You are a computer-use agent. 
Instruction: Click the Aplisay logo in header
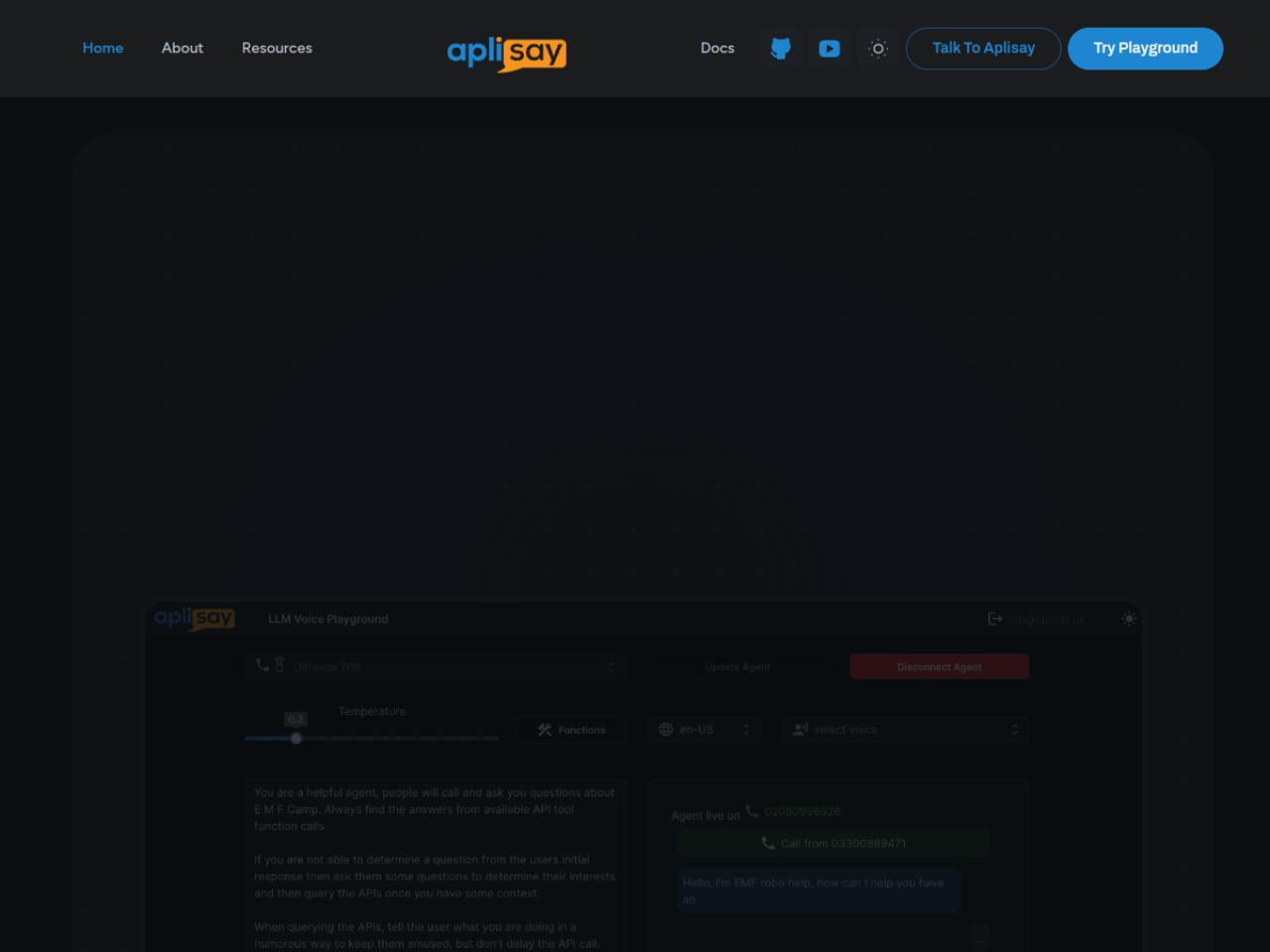click(x=506, y=53)
